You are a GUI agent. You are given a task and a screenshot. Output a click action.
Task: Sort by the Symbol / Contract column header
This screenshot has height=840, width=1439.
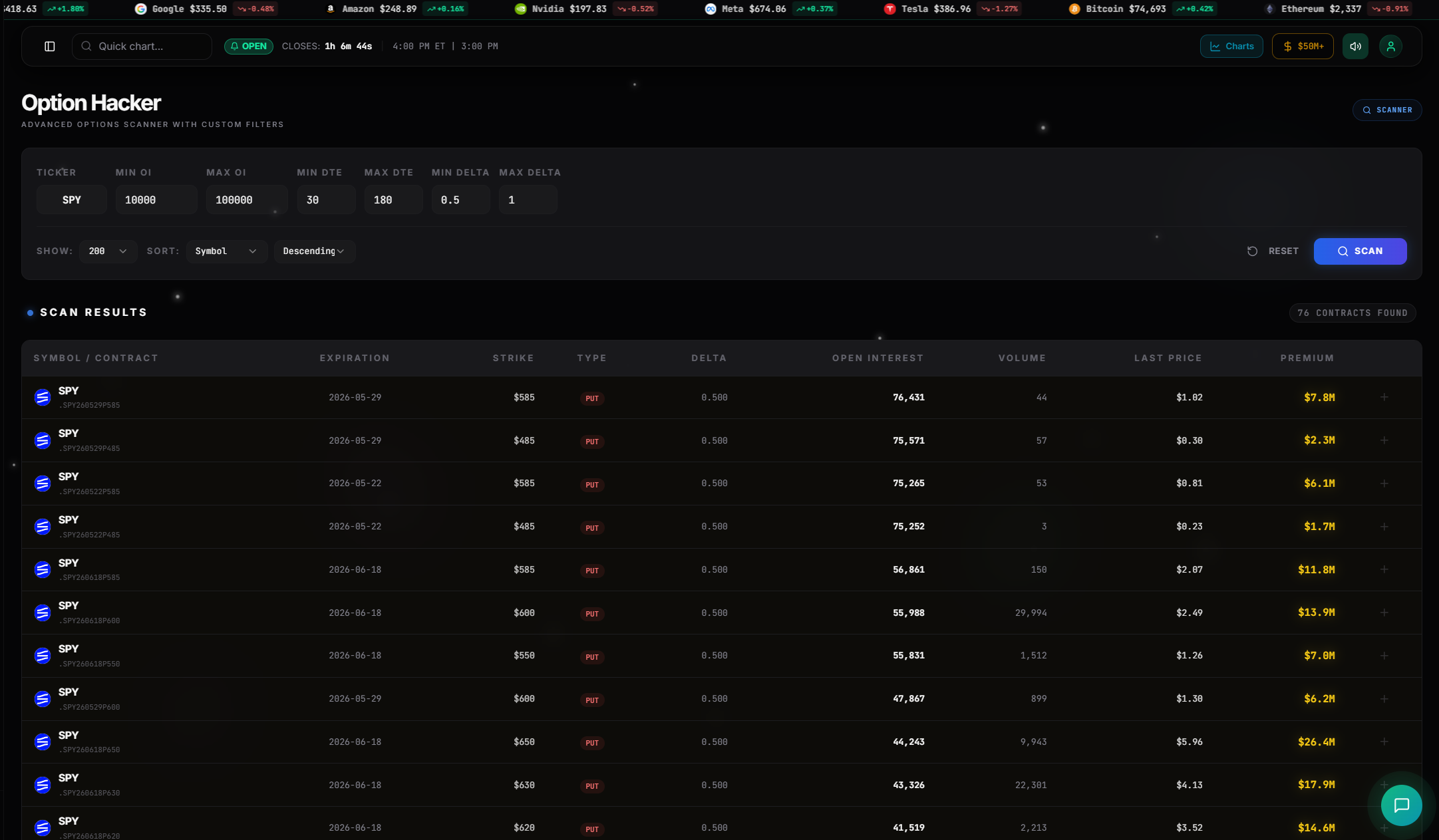click(96, 358)
